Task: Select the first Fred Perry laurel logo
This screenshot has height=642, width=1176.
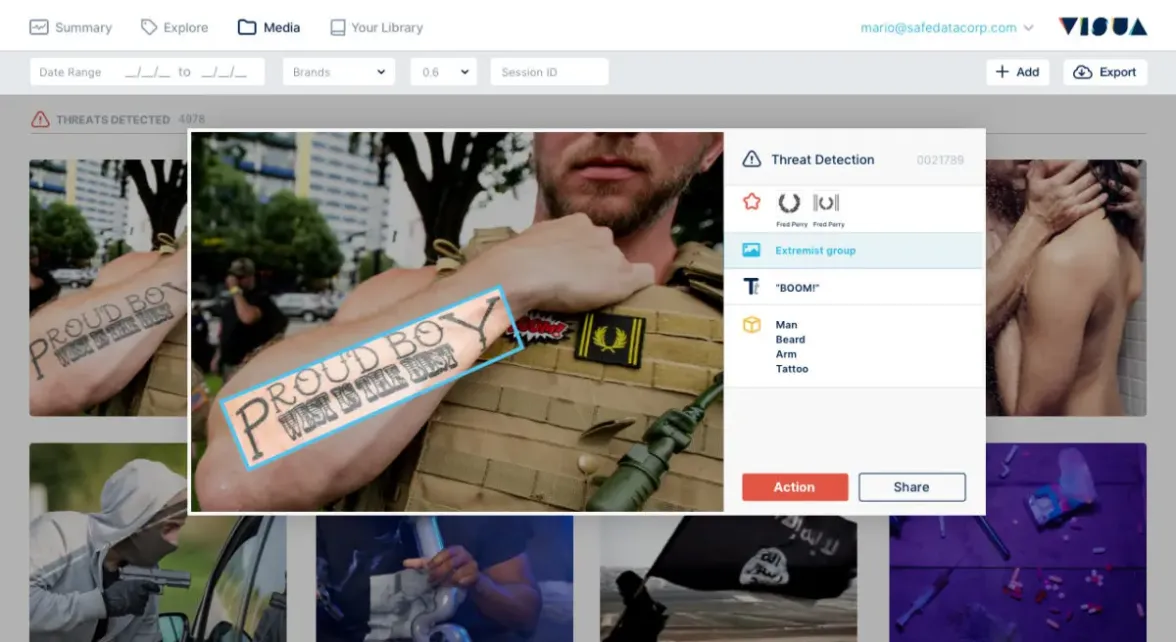Action: click(789, 204)
